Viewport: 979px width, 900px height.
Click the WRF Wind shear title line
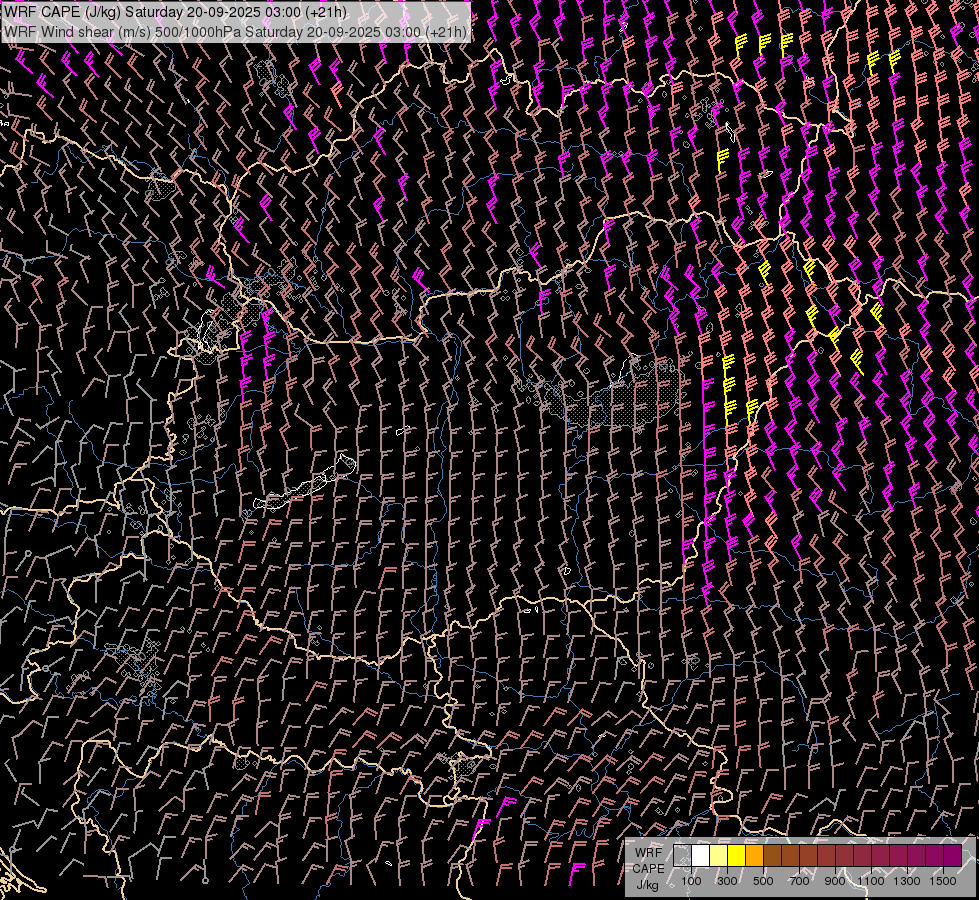pos(235,32)
